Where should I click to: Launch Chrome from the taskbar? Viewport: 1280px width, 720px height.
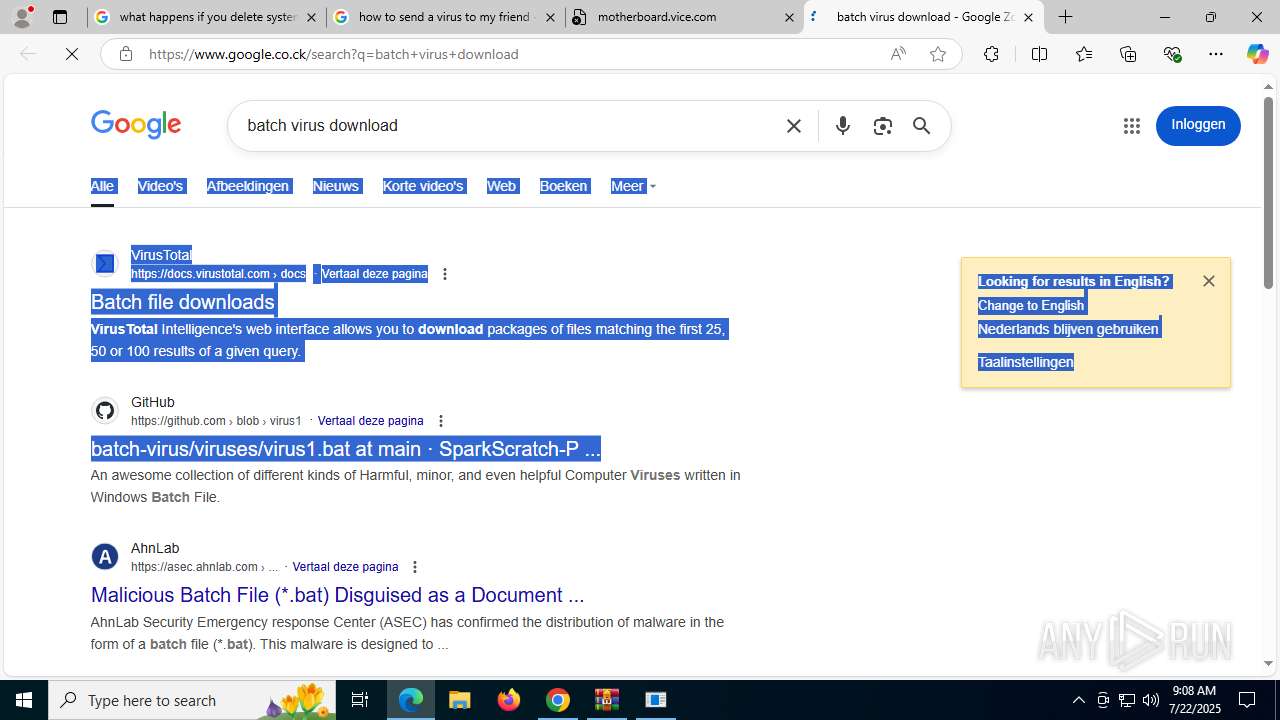pyautogui.click(x=558, y=700)
